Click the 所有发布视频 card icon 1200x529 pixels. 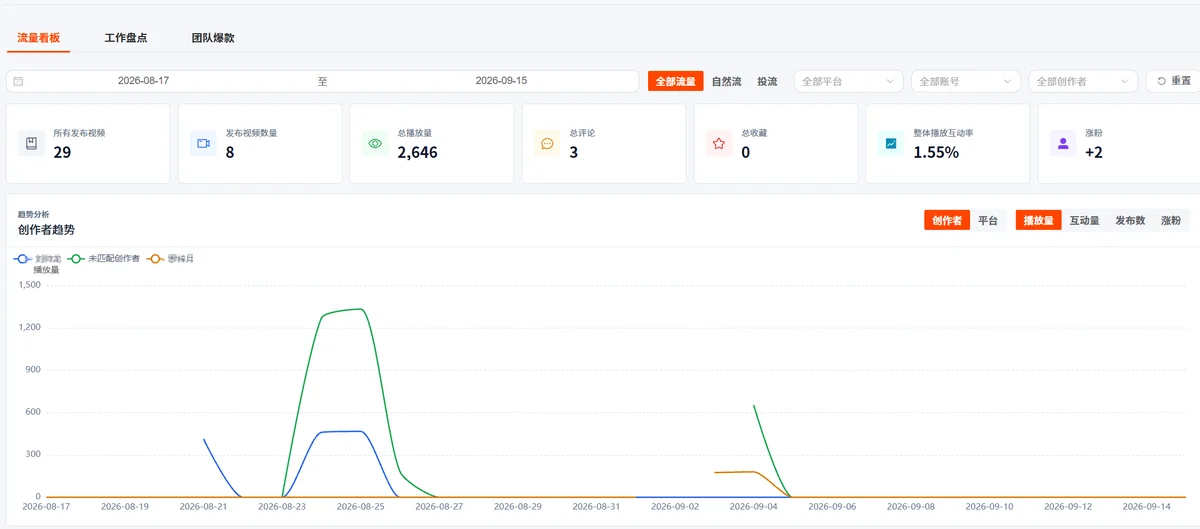(31, 143)
